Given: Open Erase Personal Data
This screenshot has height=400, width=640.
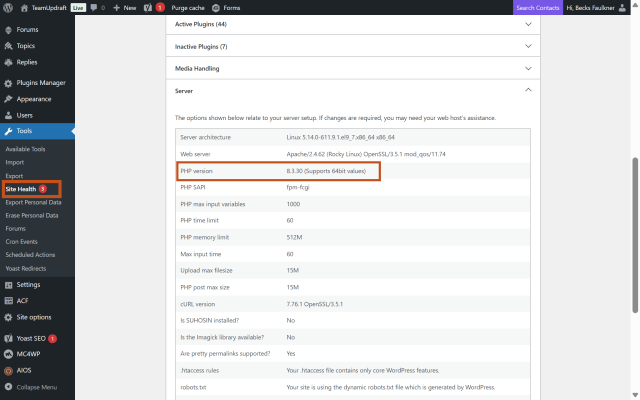Looking at the screenshot, I should coord(32,216).
